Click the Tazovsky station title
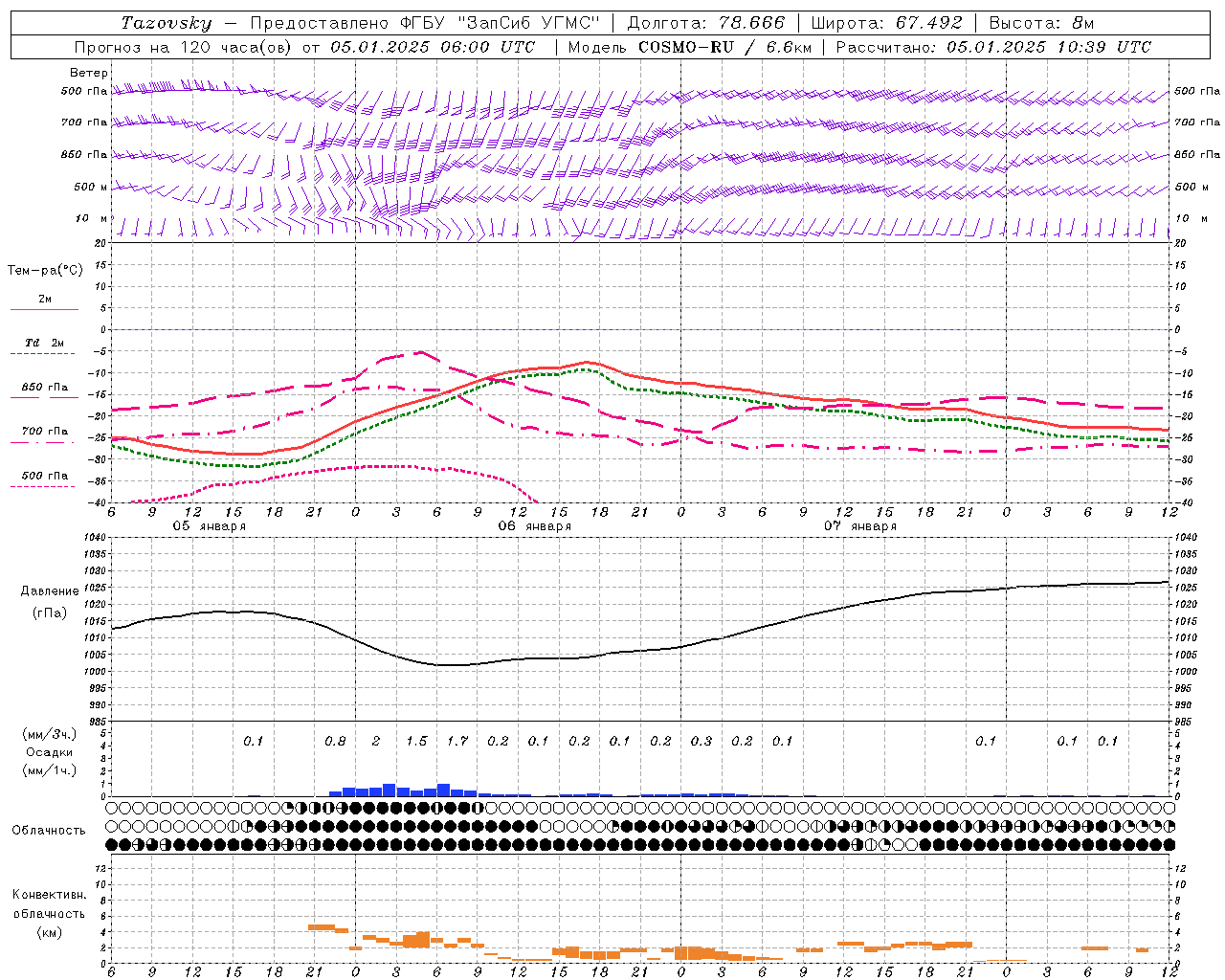 [167, 23]
